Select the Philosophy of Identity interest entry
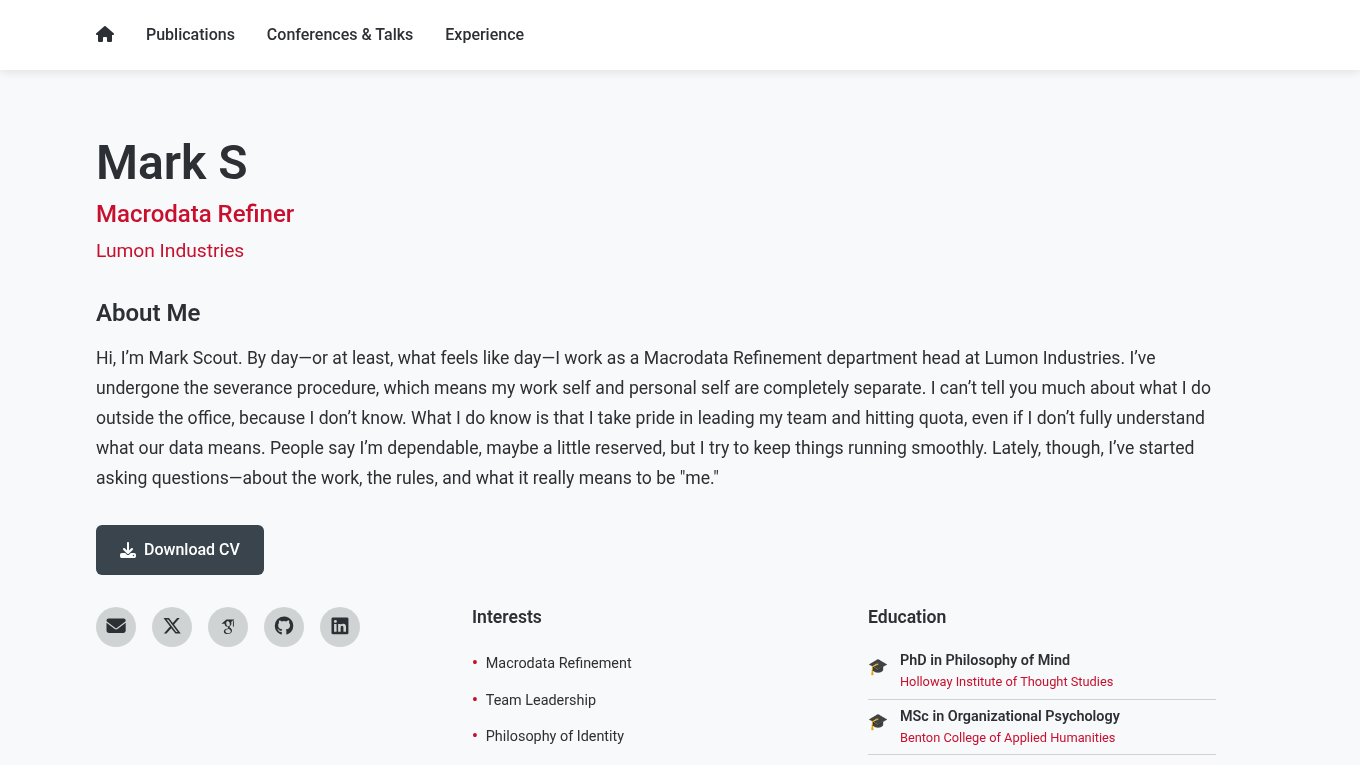Image resolution: width=1360 pixels, height=765 pixels. 554,736
